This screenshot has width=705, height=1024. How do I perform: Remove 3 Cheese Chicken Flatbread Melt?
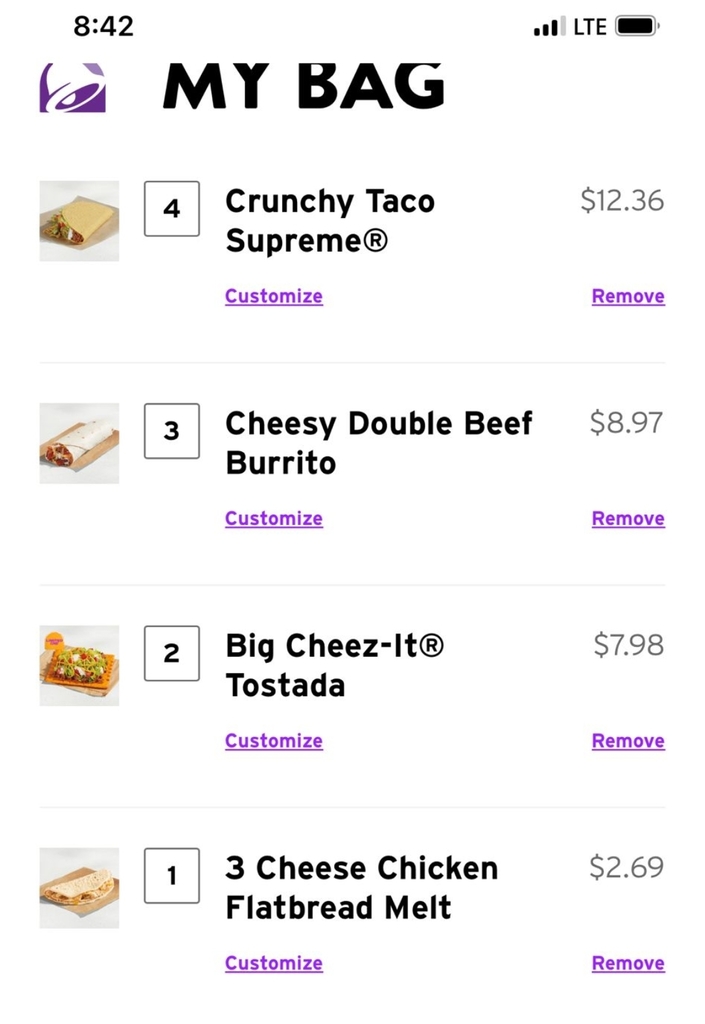tap(628, 963)
